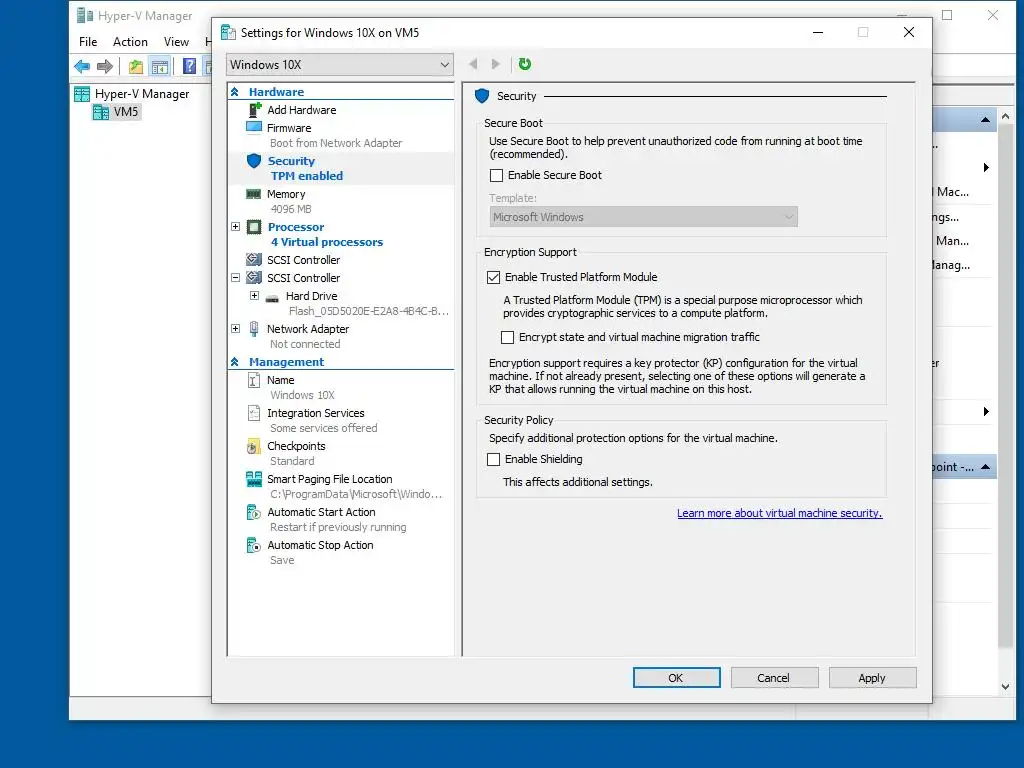The width and height of the screenshot is (1024, 768).
Task: Click the Forward arrow in Hyper-V Manager toolbar
Action: click(x=104, y=66)
